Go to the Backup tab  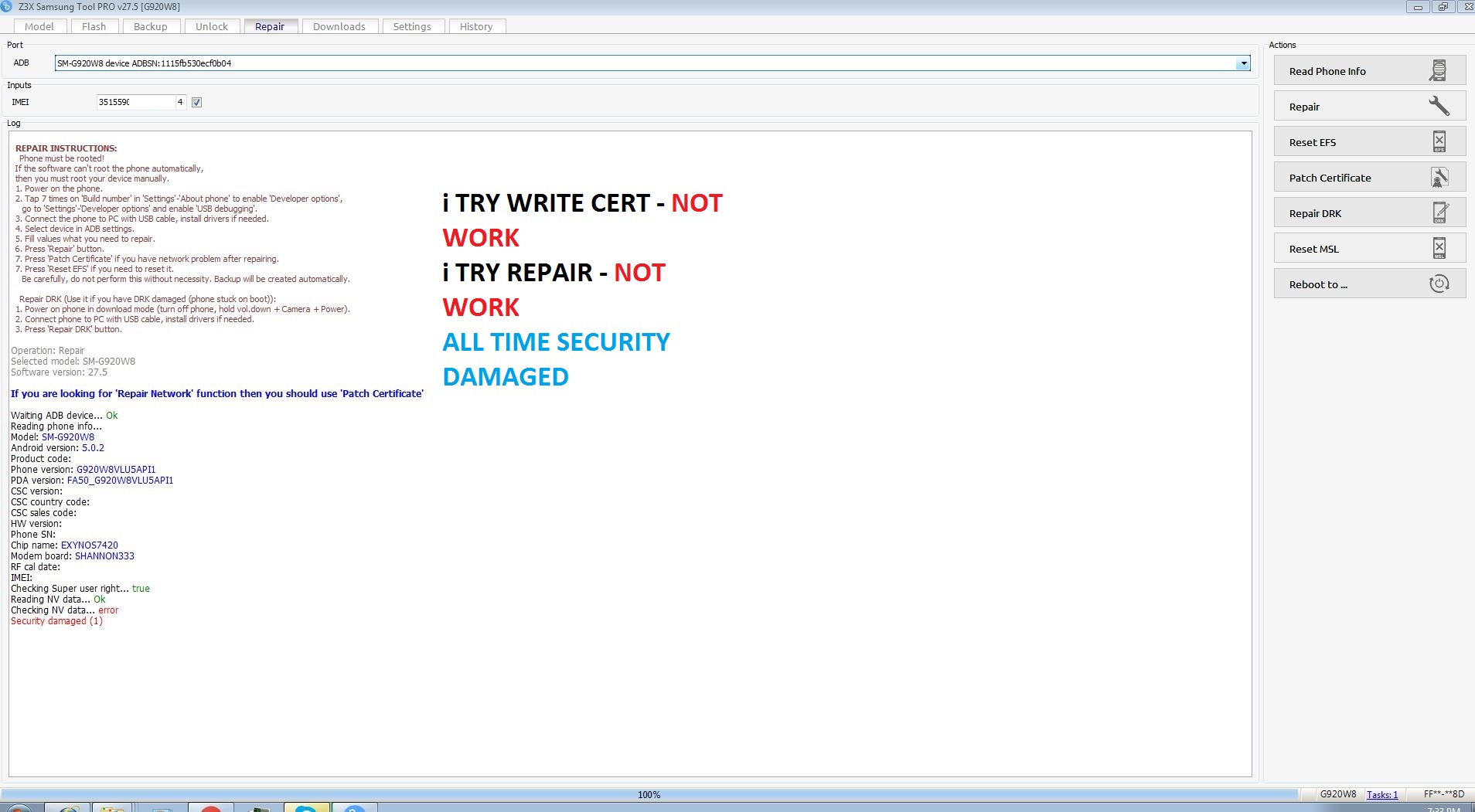[150, 26]
